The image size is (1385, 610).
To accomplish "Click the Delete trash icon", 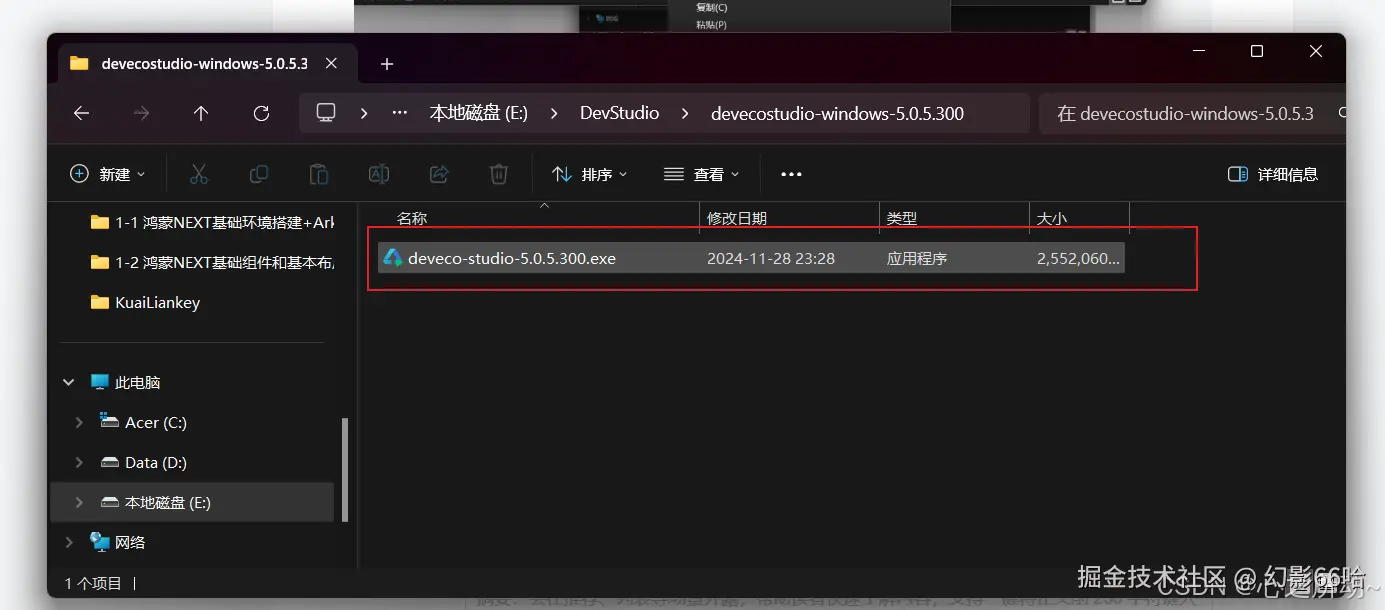I will 499,174.
